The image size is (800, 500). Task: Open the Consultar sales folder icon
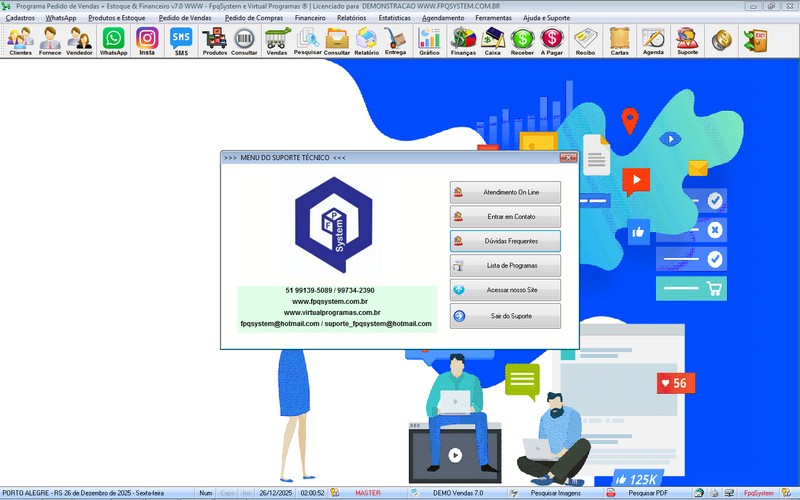[337, 41]
